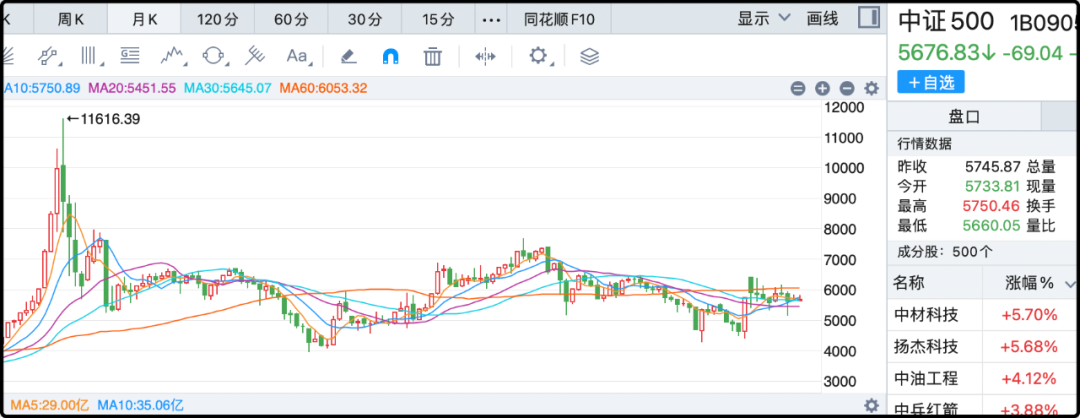The image size is (1080, 418).
Task: Expand the circle shape tool options
Action: coord(215,56)
